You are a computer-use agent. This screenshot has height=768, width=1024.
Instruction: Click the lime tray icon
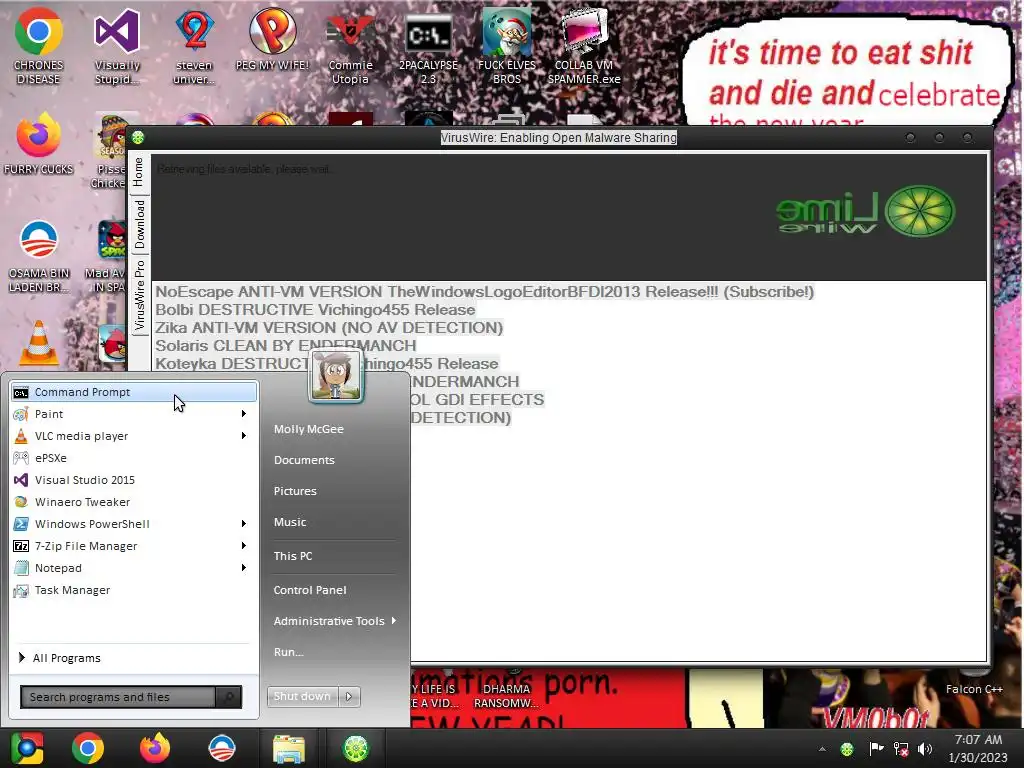click(847, 749)
